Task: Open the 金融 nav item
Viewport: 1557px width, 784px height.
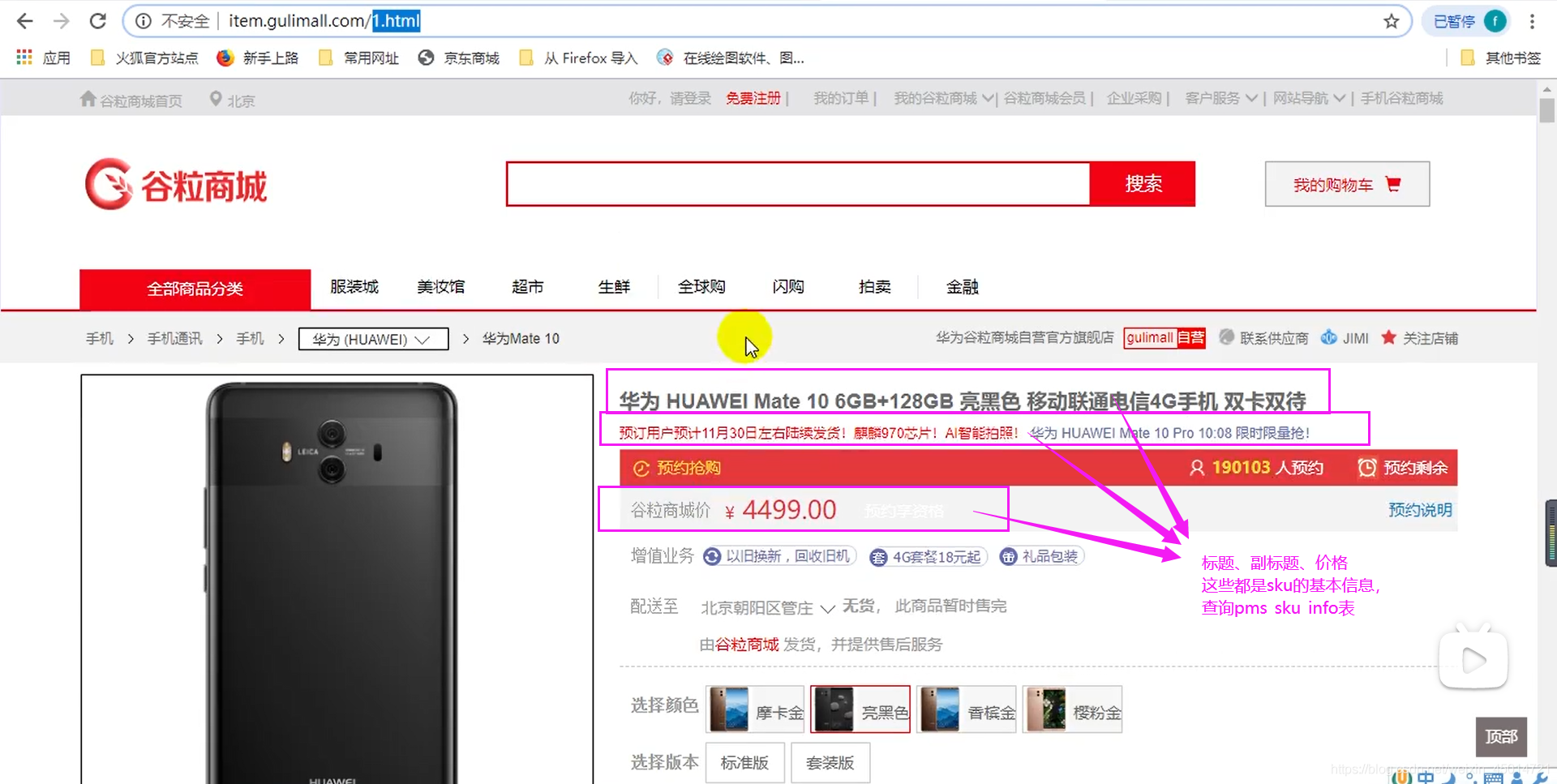Action: pyautogui.click(x=963, y=286)
